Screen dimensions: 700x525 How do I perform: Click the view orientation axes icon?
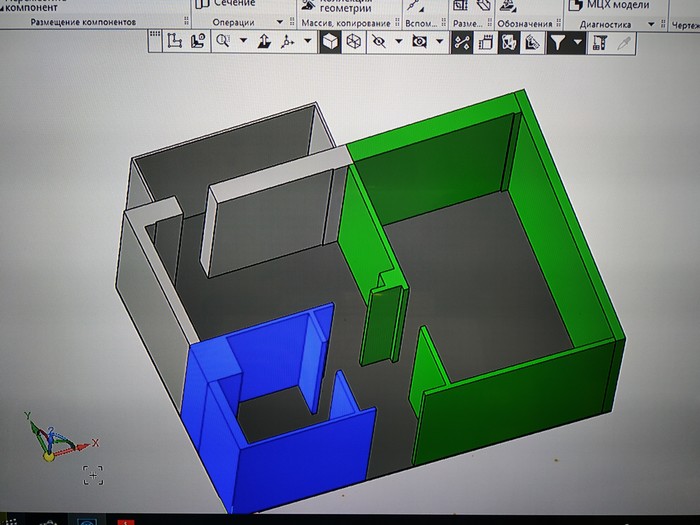point(289,42)
